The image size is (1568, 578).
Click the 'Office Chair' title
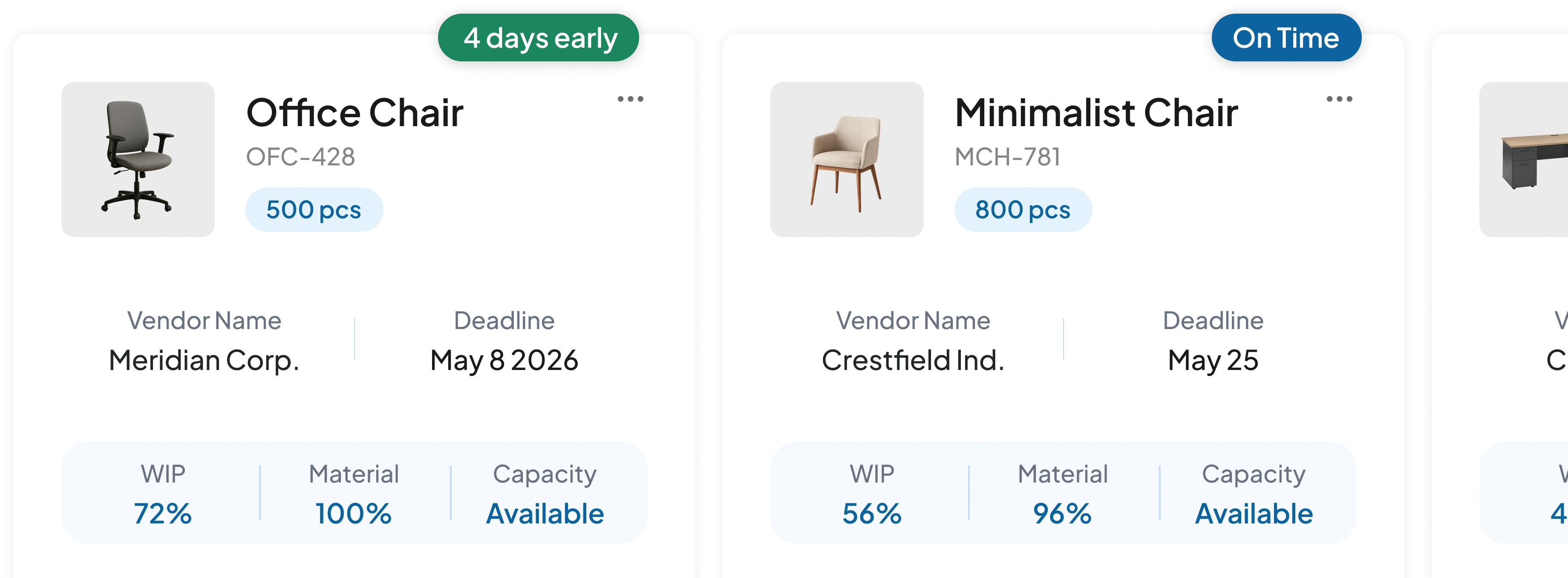pos(355,113)
